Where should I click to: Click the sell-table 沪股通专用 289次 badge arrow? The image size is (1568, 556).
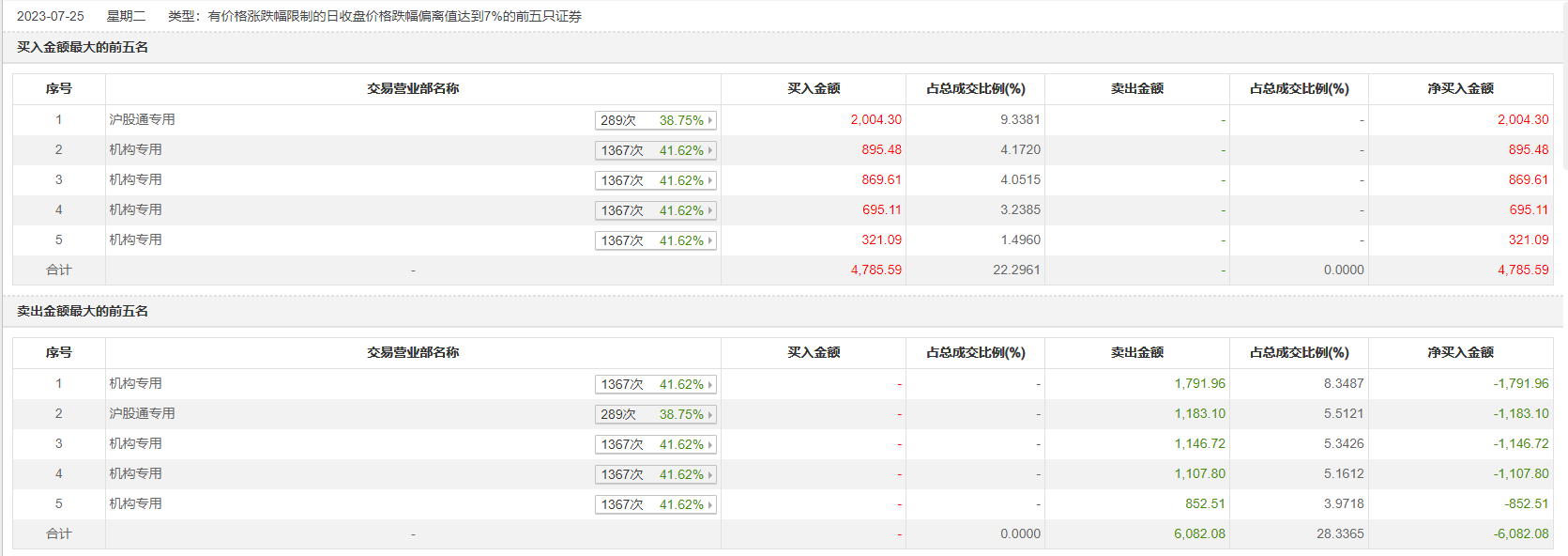click(x=710, y=414)
